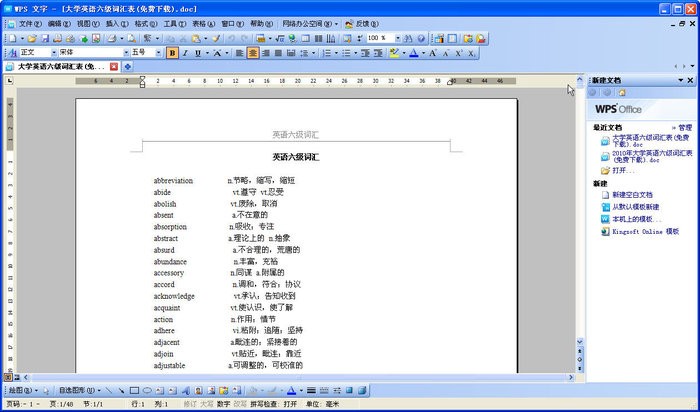
Task: Click 本机上的模板... link
Action: [637, 219]
